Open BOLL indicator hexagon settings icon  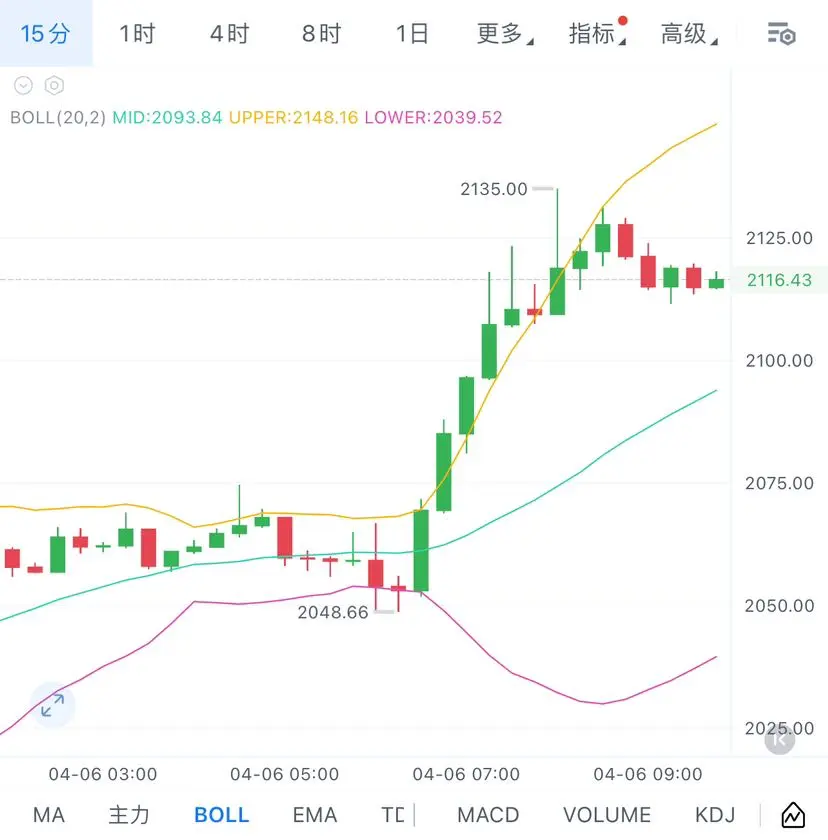click(54, 85)
